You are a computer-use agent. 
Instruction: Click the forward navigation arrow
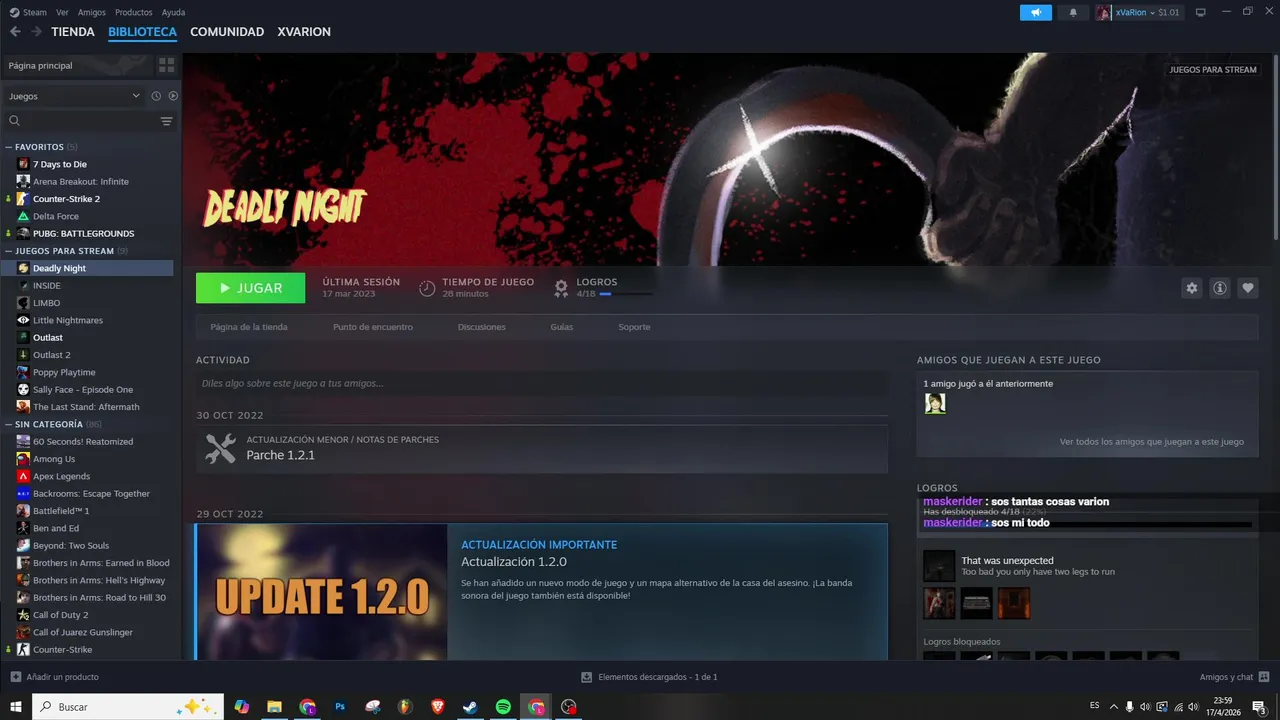click(37, 32)
